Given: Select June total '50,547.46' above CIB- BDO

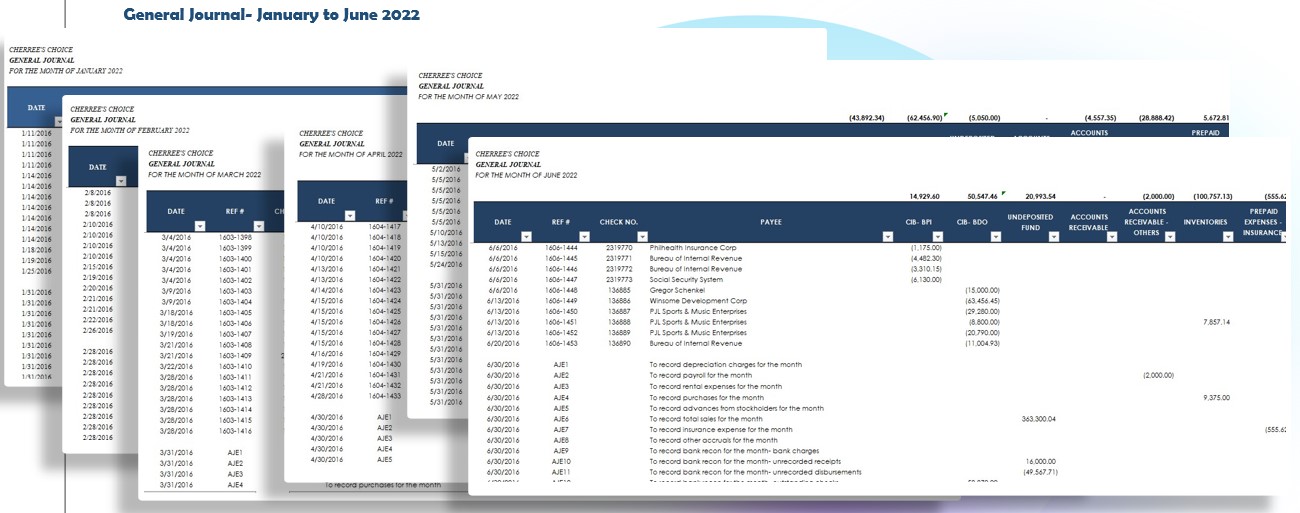Looking at the screenshot, I should click(981, 196).
